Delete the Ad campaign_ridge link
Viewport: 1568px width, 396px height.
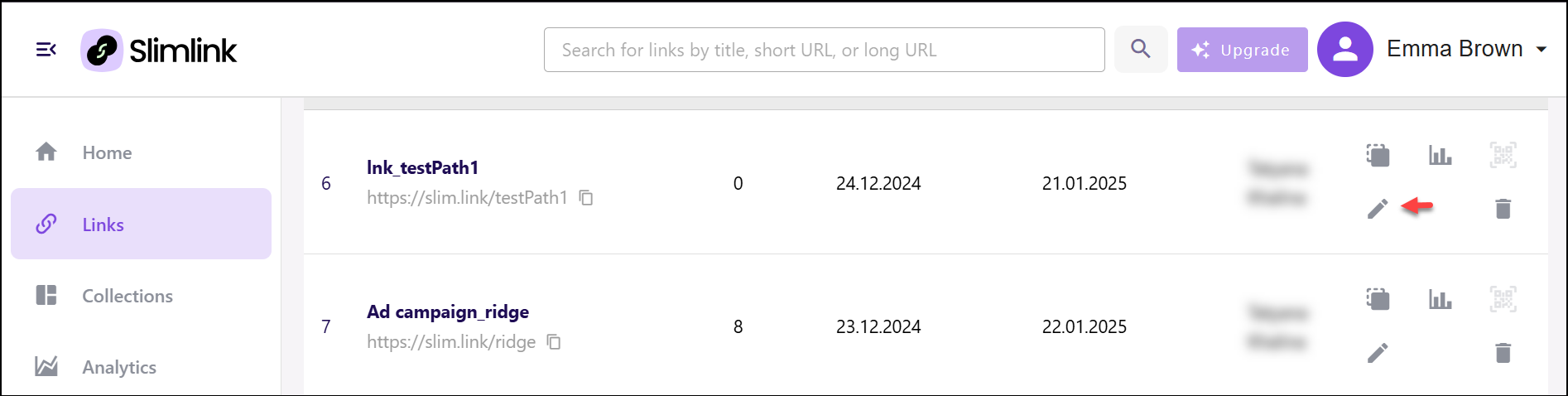[1503, 353]
